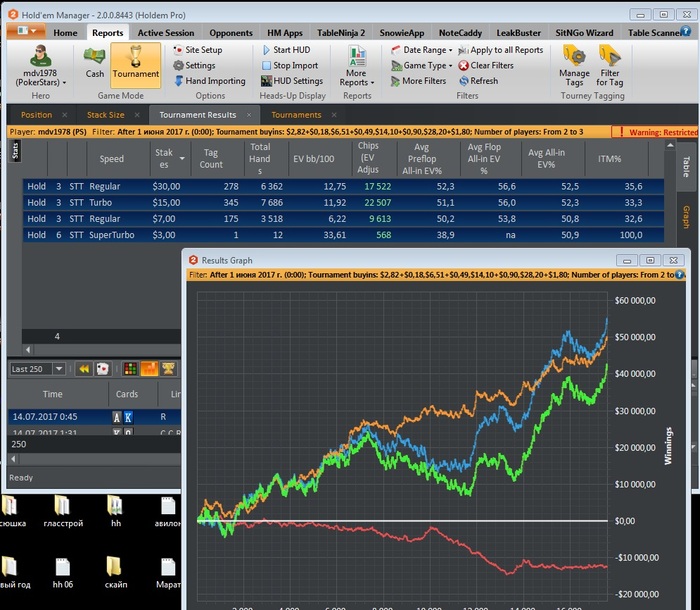Open Site Setup options
Screen dimensions: 700x610
pos(198,50)
